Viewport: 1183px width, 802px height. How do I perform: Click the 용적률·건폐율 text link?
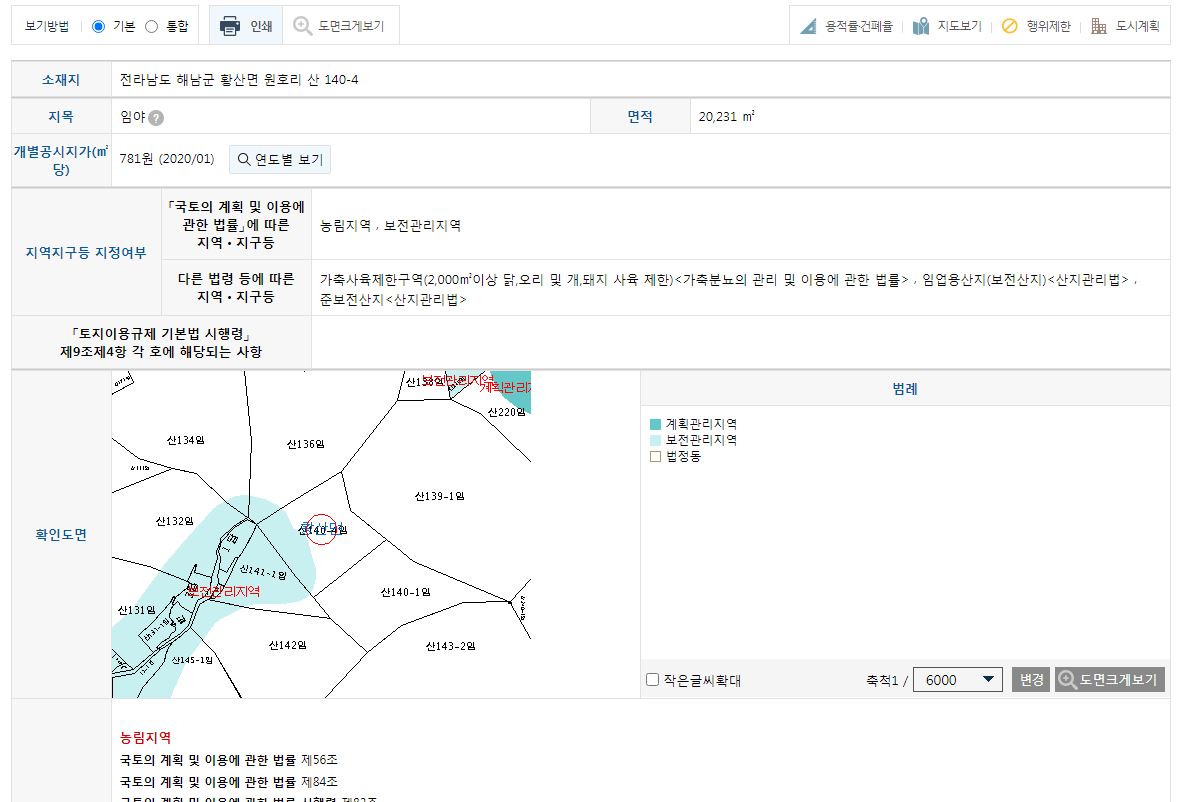[859, 26]
